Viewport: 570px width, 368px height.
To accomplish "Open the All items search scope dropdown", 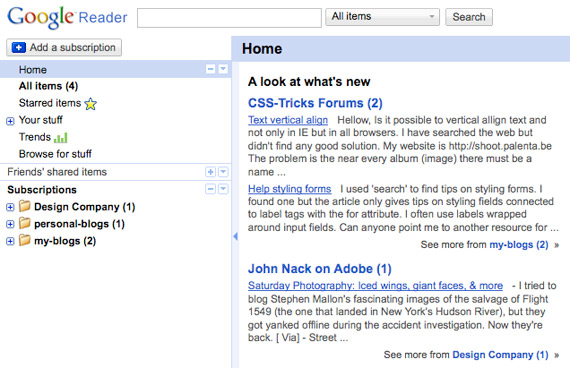I will (382, 17).
